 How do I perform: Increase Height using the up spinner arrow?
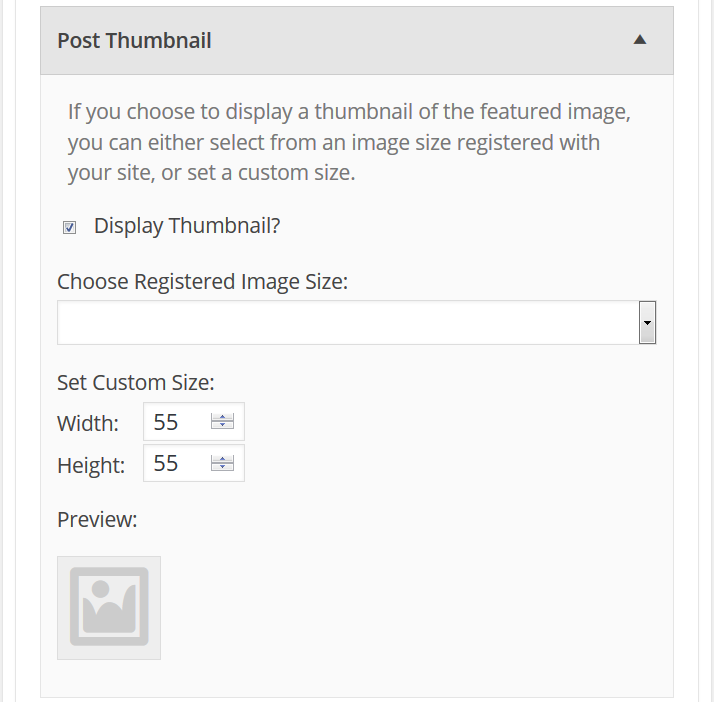tap(223, 459)
